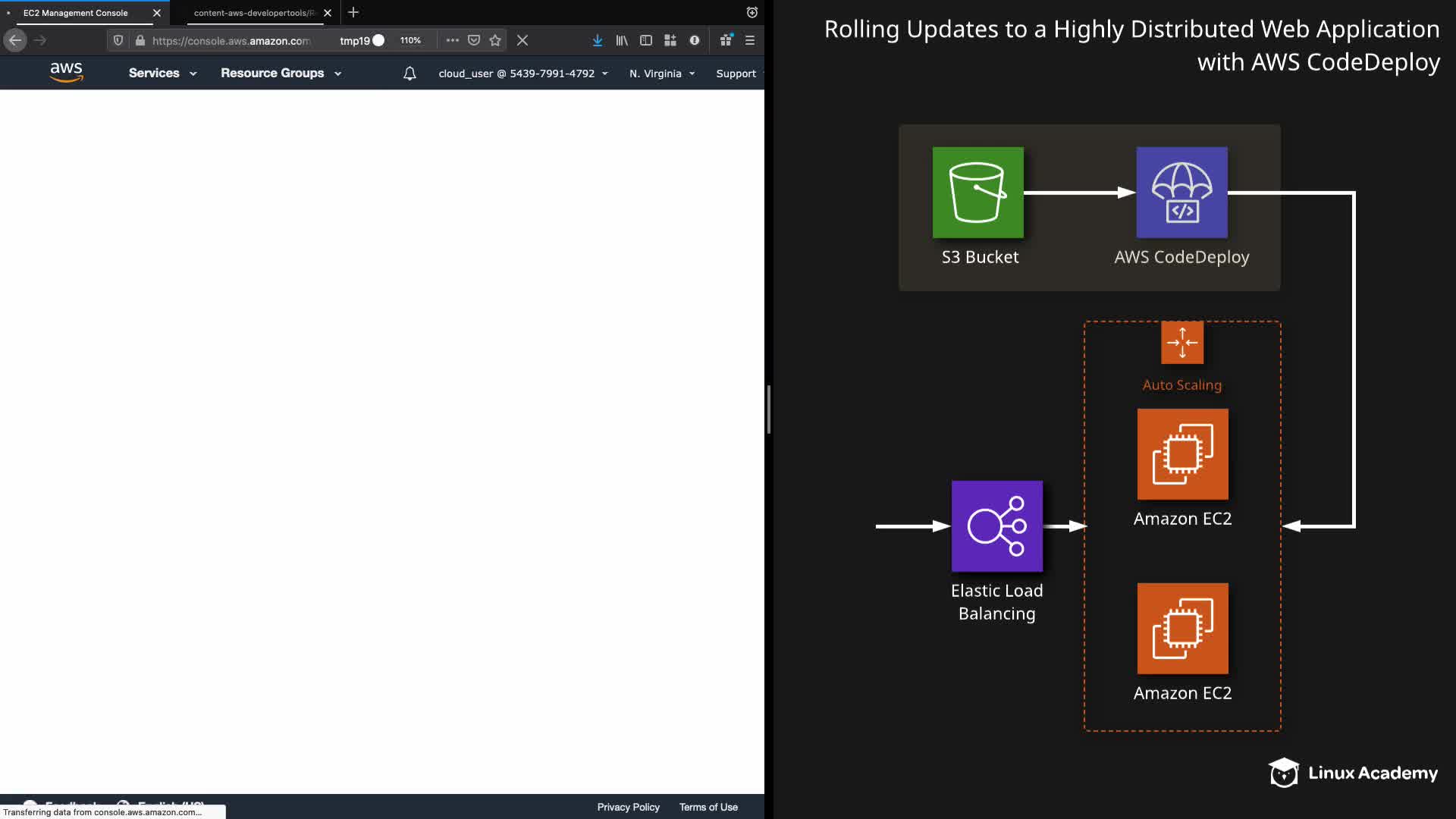Click the downloads arrow icon
This screenshot has height=819, width=1456.
(598, 40)
